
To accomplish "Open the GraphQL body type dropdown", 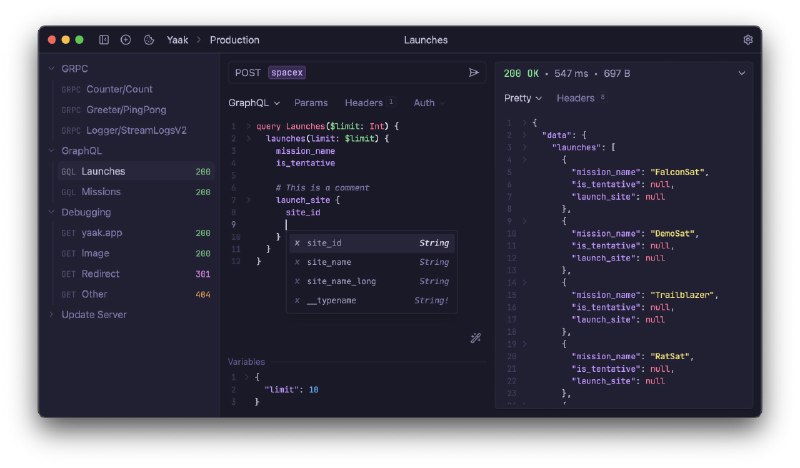I will pyautogui.click(x=254, y=102).
